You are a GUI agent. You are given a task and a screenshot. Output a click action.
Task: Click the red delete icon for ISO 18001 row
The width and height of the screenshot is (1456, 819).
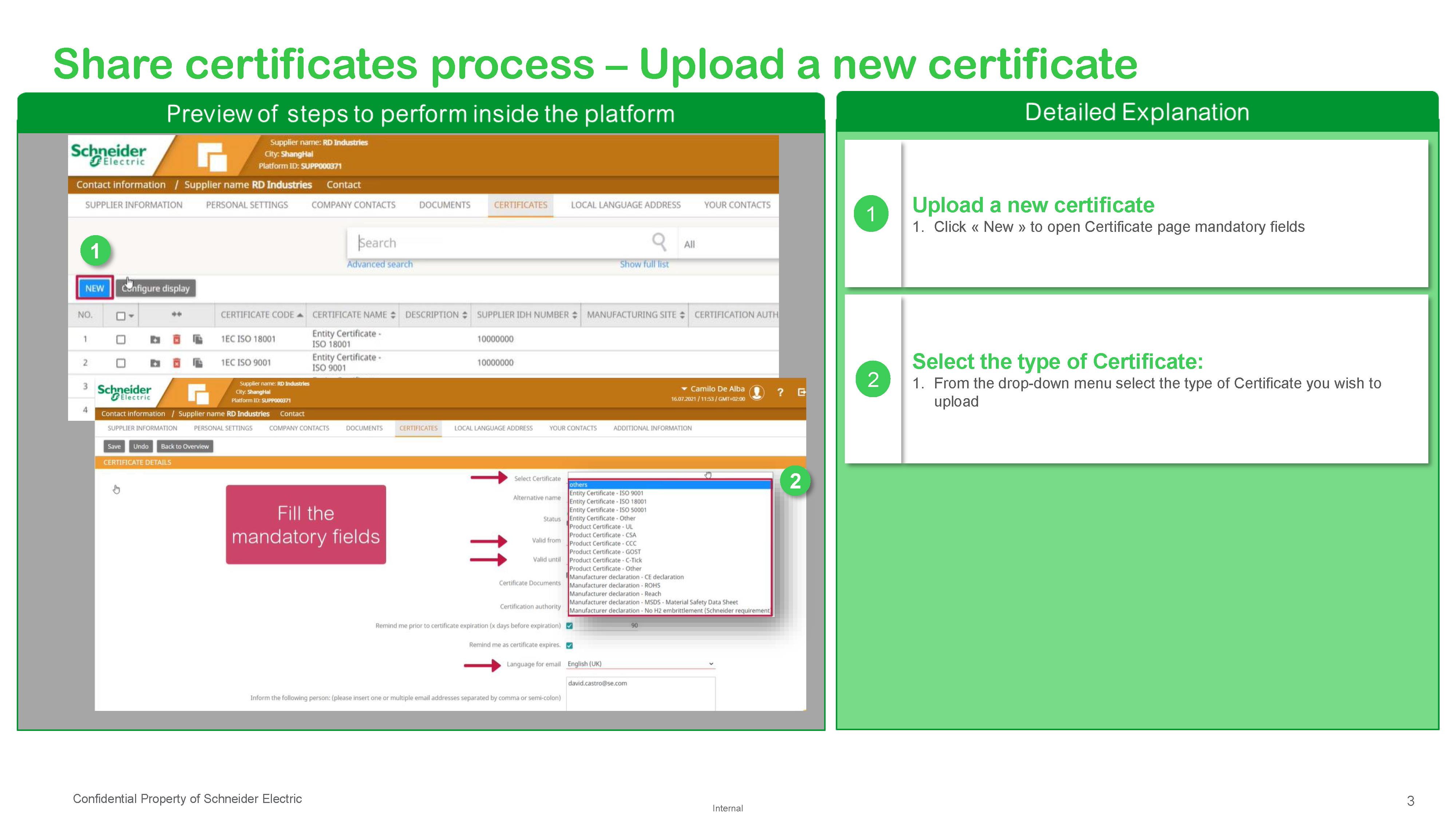click(176, 339)
